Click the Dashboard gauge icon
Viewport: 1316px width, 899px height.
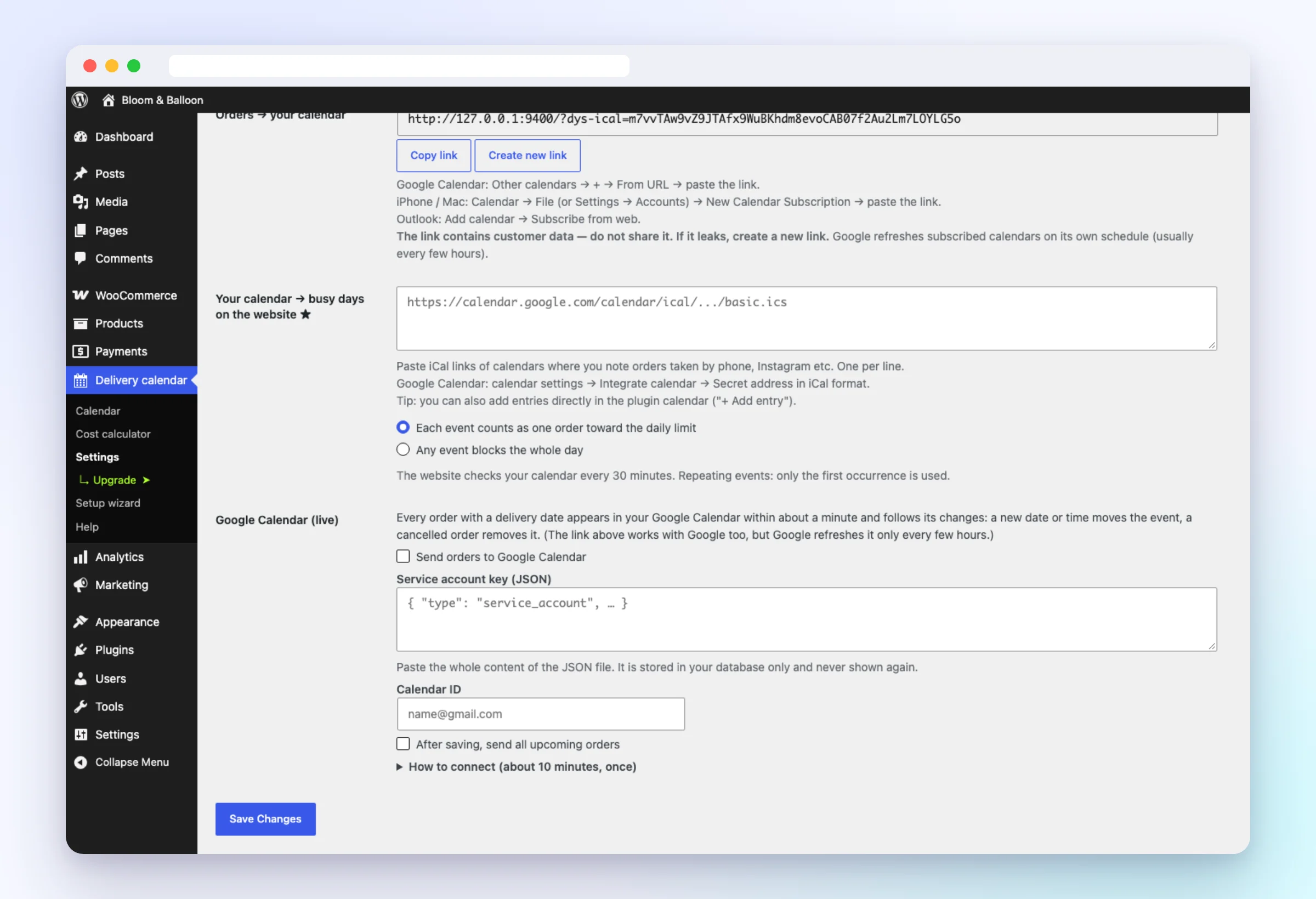pyautogui.click(x=81, y=136)
